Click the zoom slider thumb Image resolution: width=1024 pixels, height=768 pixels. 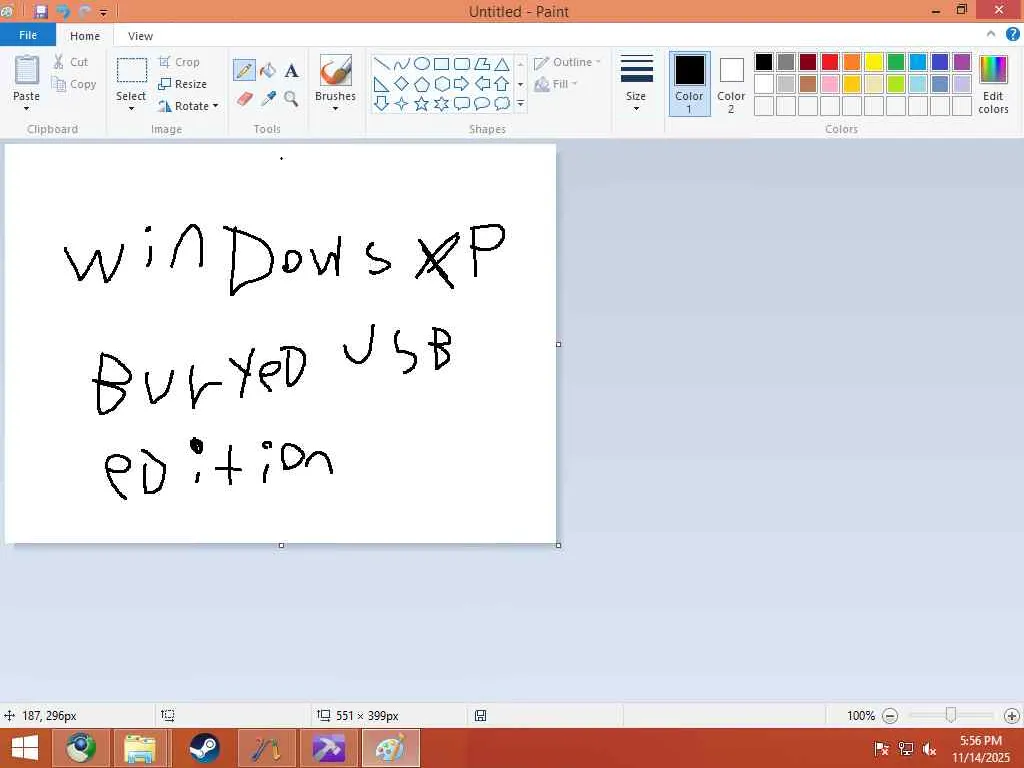951,716
